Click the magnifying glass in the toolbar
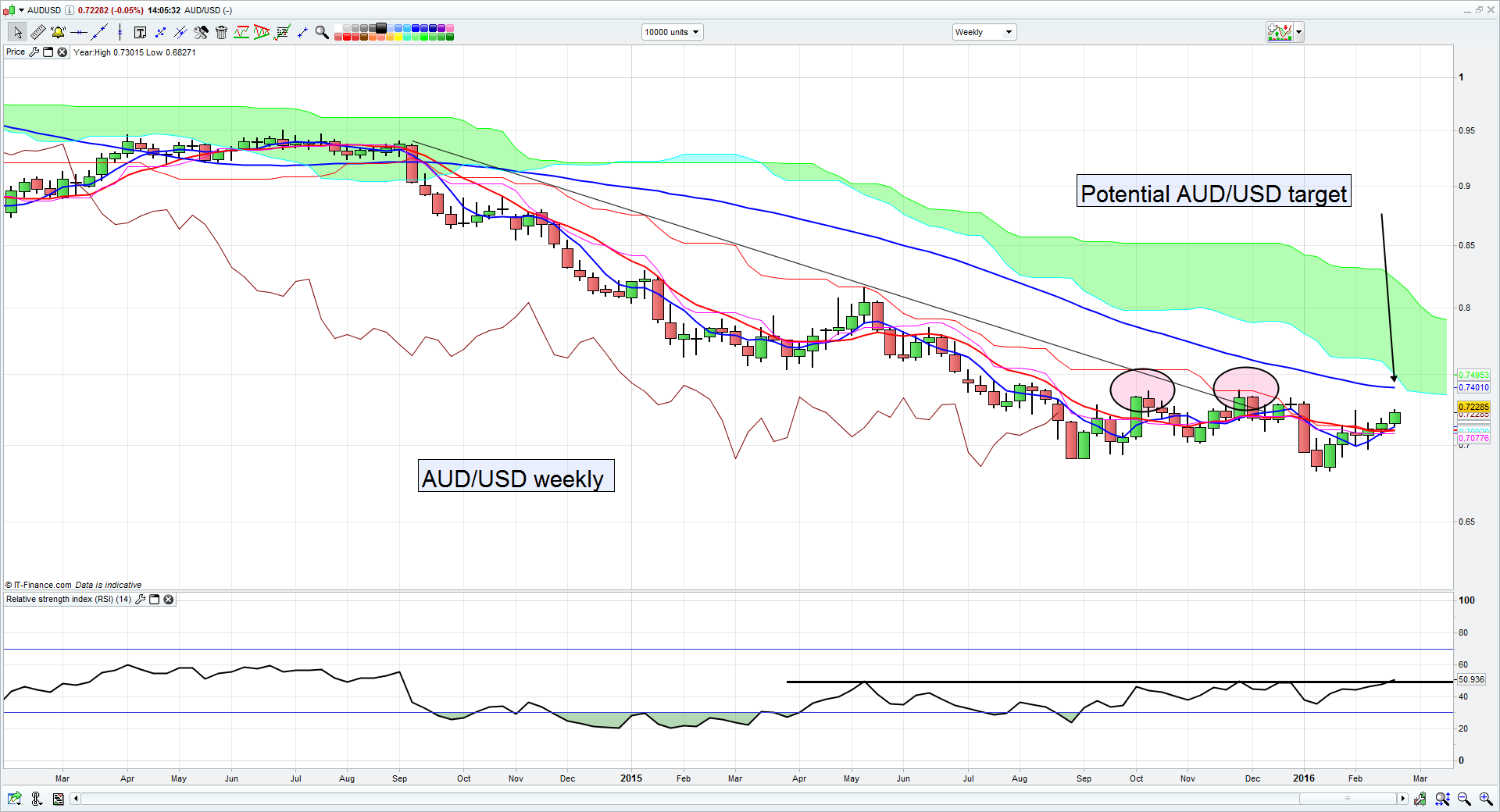 pos(321,32)
